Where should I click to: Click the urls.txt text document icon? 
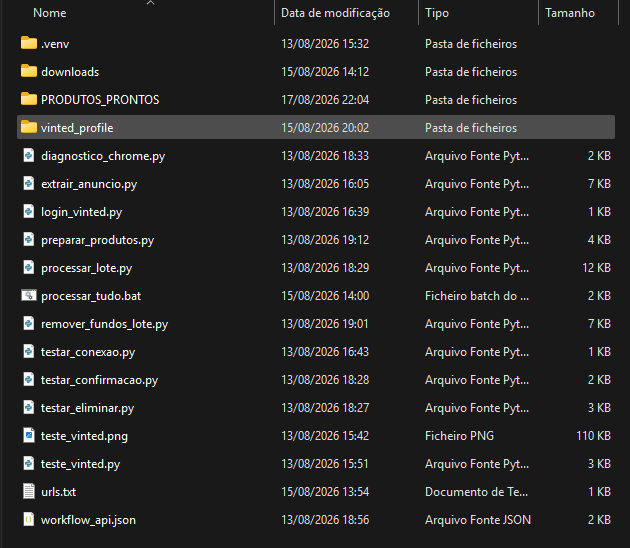[29, 492]
